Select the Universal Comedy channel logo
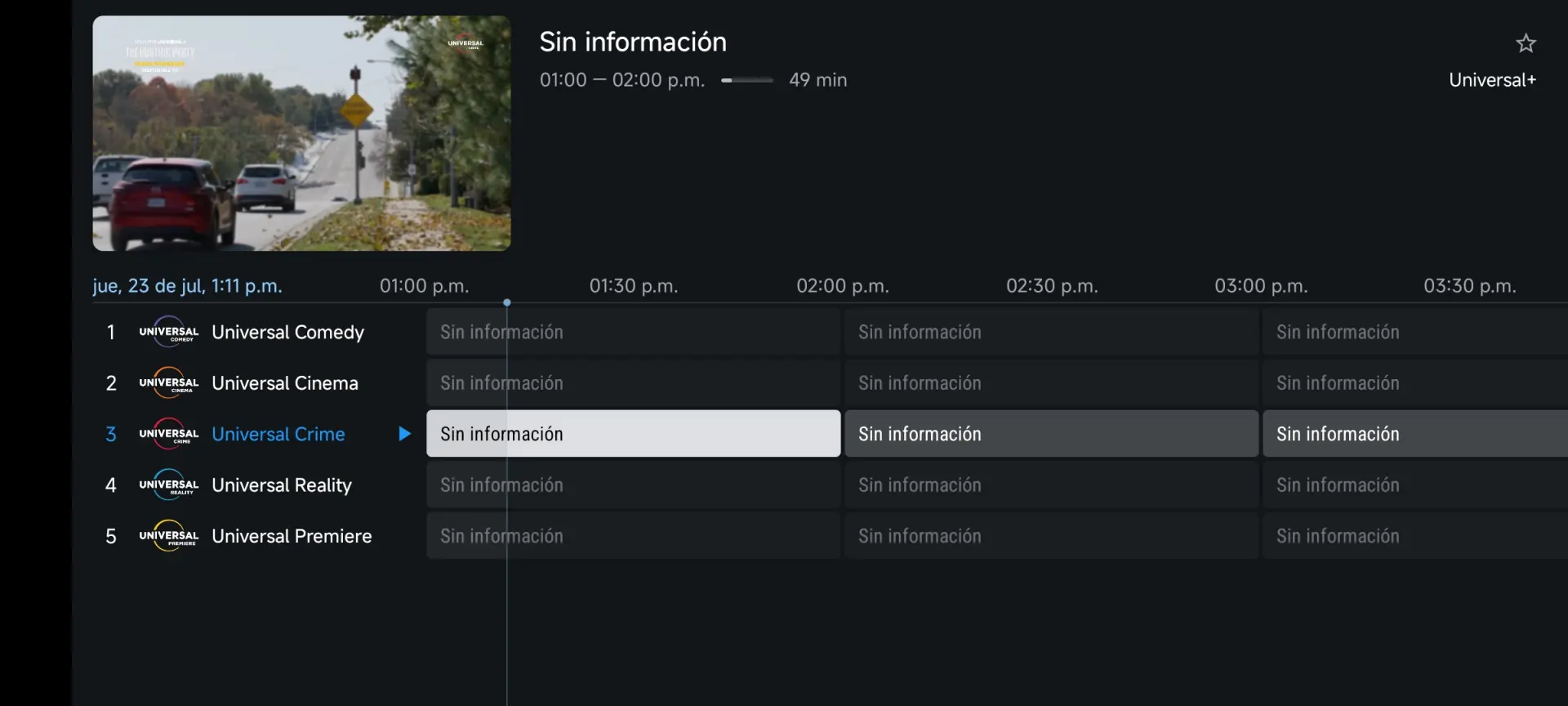The image size is (1568, 706). 169,333
